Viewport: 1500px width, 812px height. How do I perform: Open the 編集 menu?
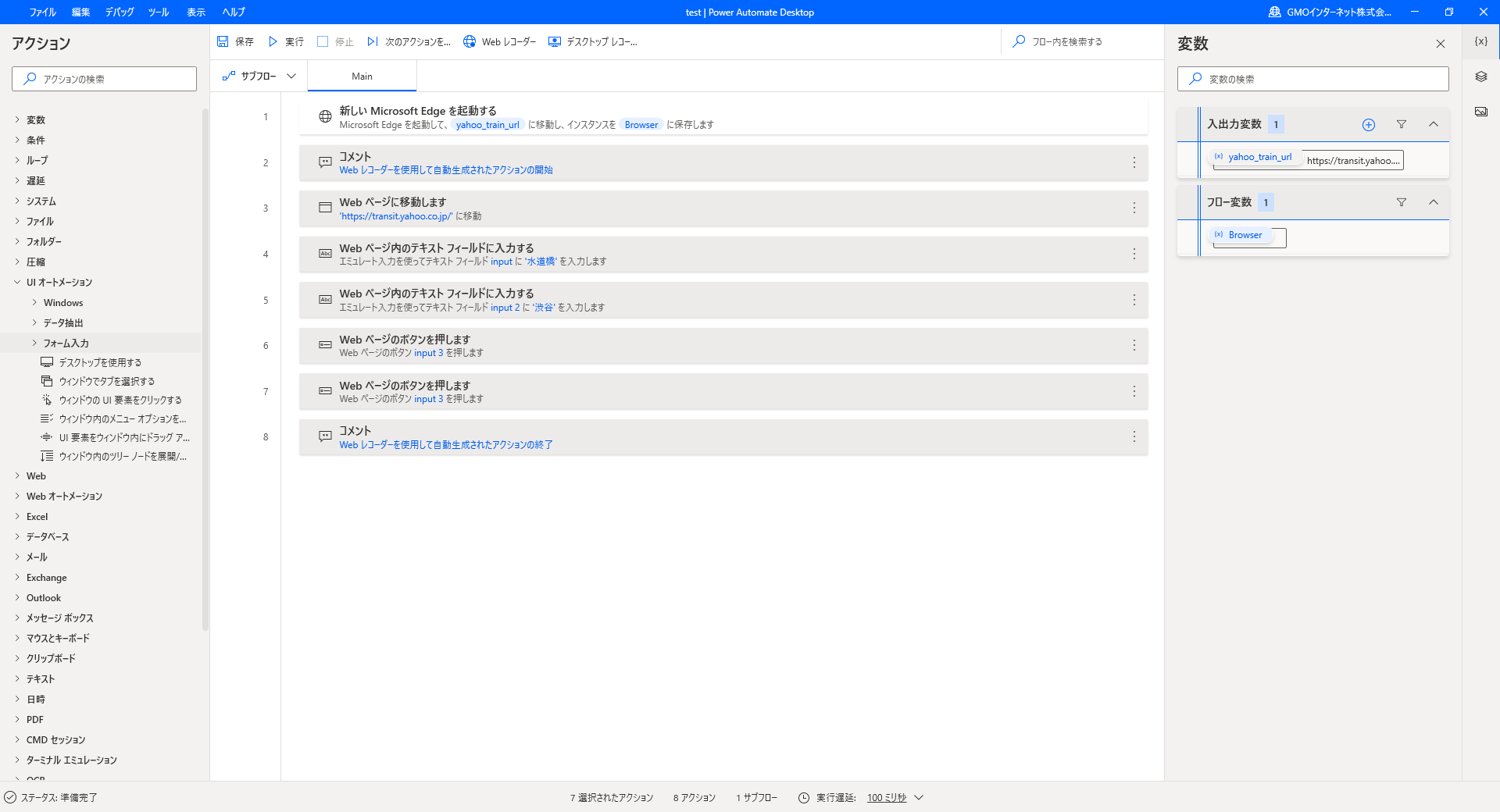(x=80, y=12)
